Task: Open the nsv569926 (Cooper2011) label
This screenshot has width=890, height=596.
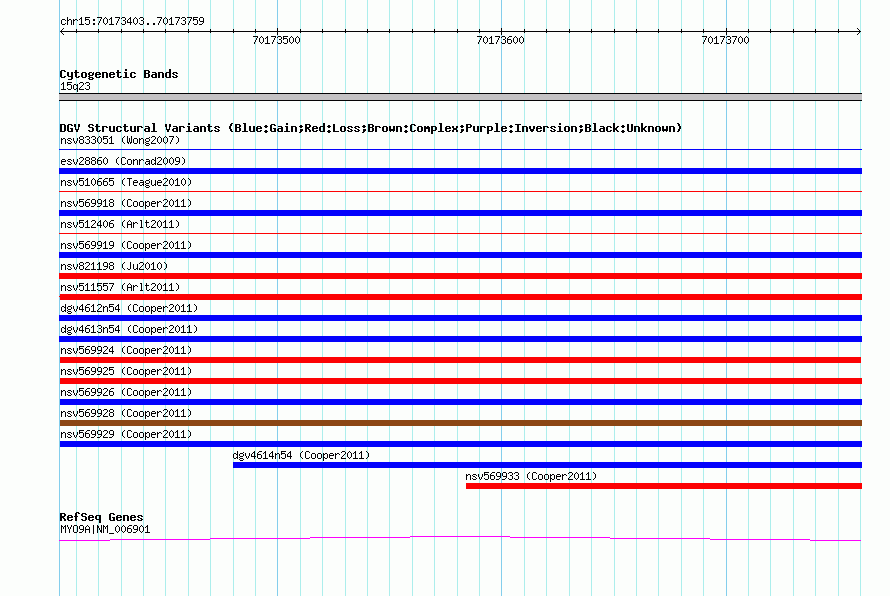Action: 126,392
